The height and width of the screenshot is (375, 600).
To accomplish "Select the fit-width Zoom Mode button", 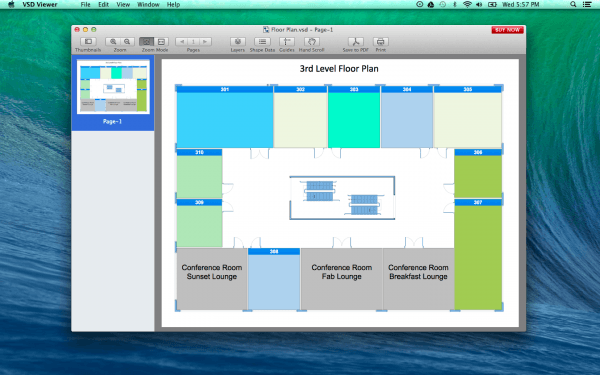I will click(161, 42).
